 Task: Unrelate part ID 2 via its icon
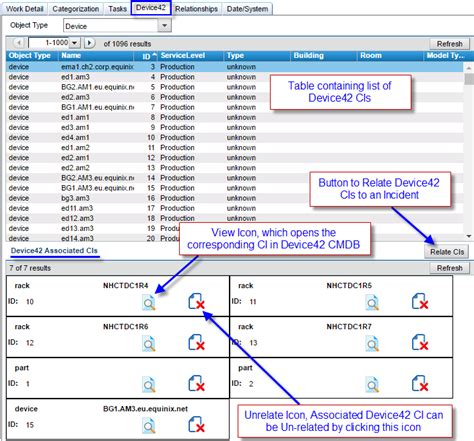click(420, 383)
